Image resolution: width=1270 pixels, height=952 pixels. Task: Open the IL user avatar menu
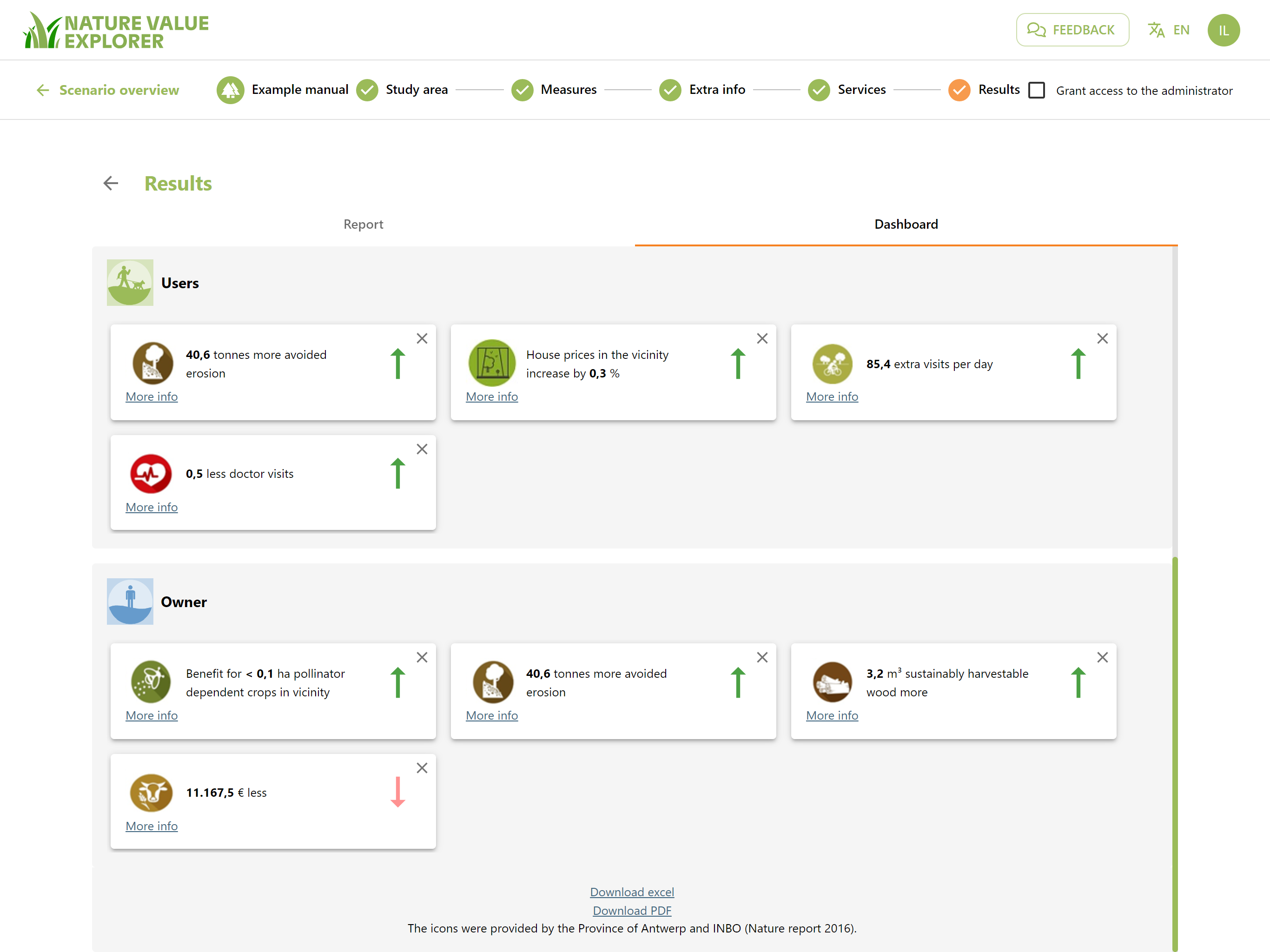[x=1224, y=30]
